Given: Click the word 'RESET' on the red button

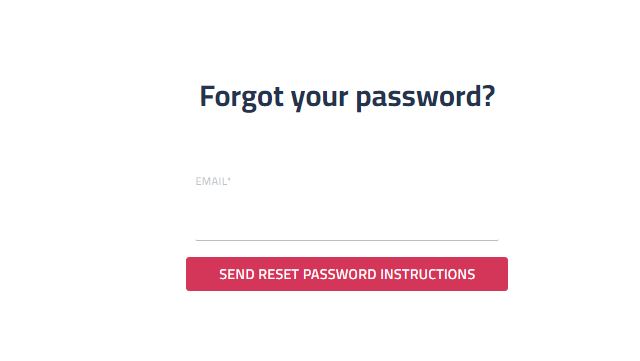Looking at the screenshot, I should tap(278, 274).
